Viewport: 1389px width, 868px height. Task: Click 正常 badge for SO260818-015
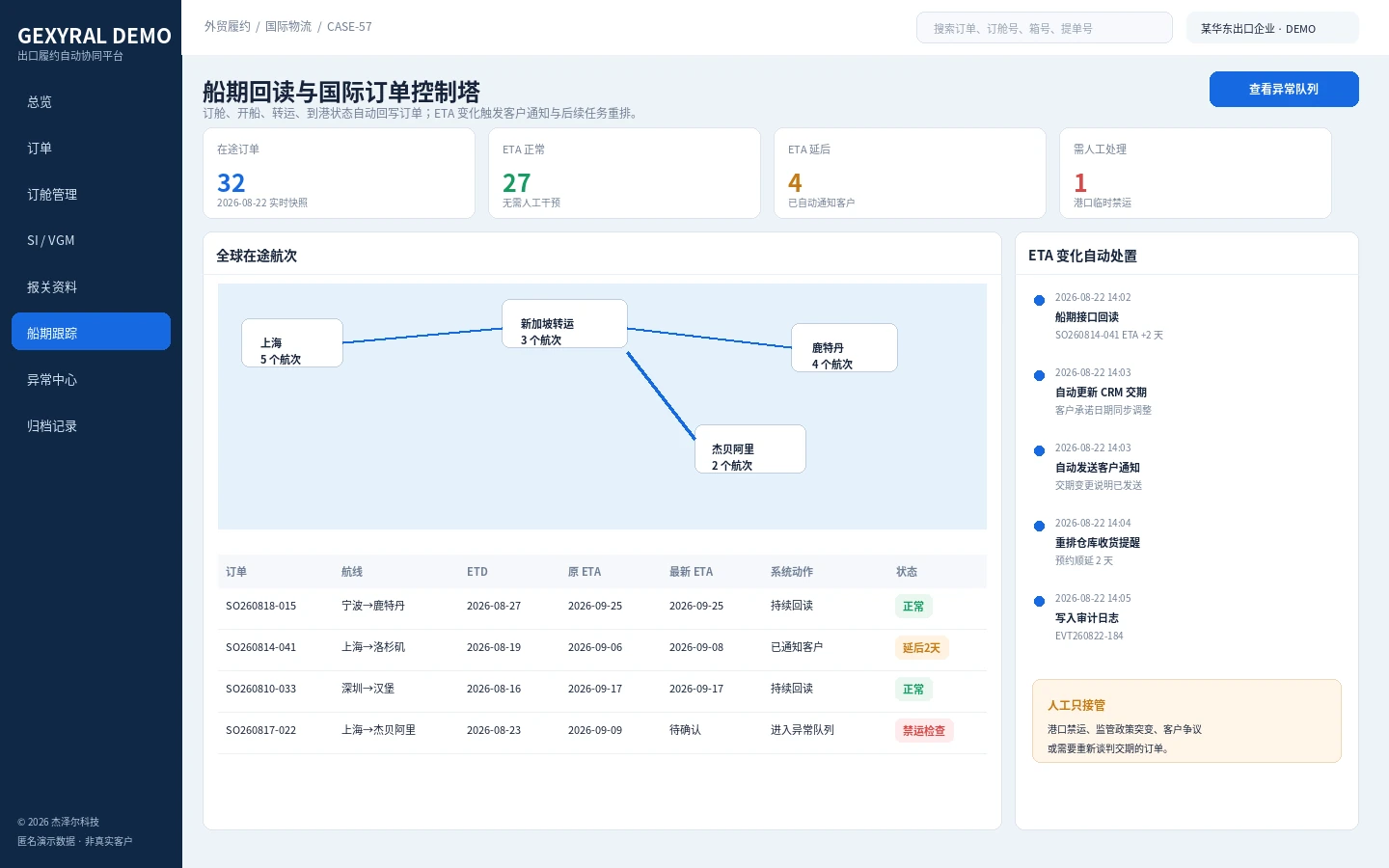(913, 607)
